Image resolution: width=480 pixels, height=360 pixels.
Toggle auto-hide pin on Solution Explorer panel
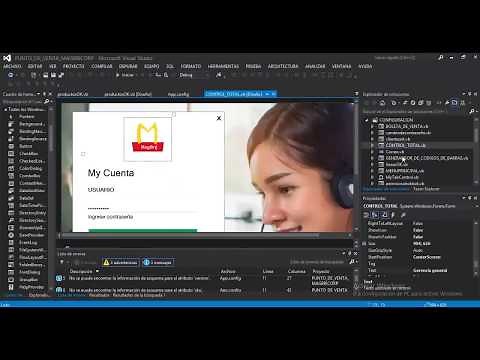click(469, 94)
